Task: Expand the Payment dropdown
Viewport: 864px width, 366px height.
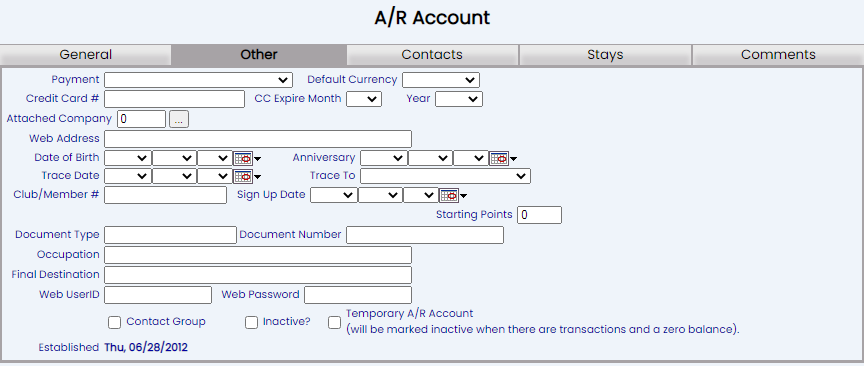Action: tap(198, 80)
